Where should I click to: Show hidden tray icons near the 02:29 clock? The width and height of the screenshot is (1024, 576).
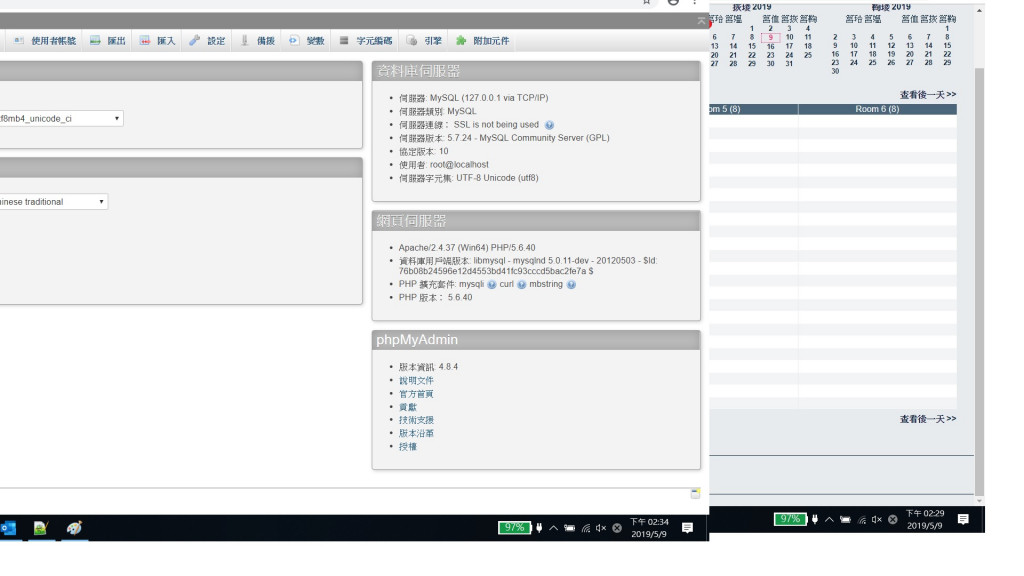(829, 519)
